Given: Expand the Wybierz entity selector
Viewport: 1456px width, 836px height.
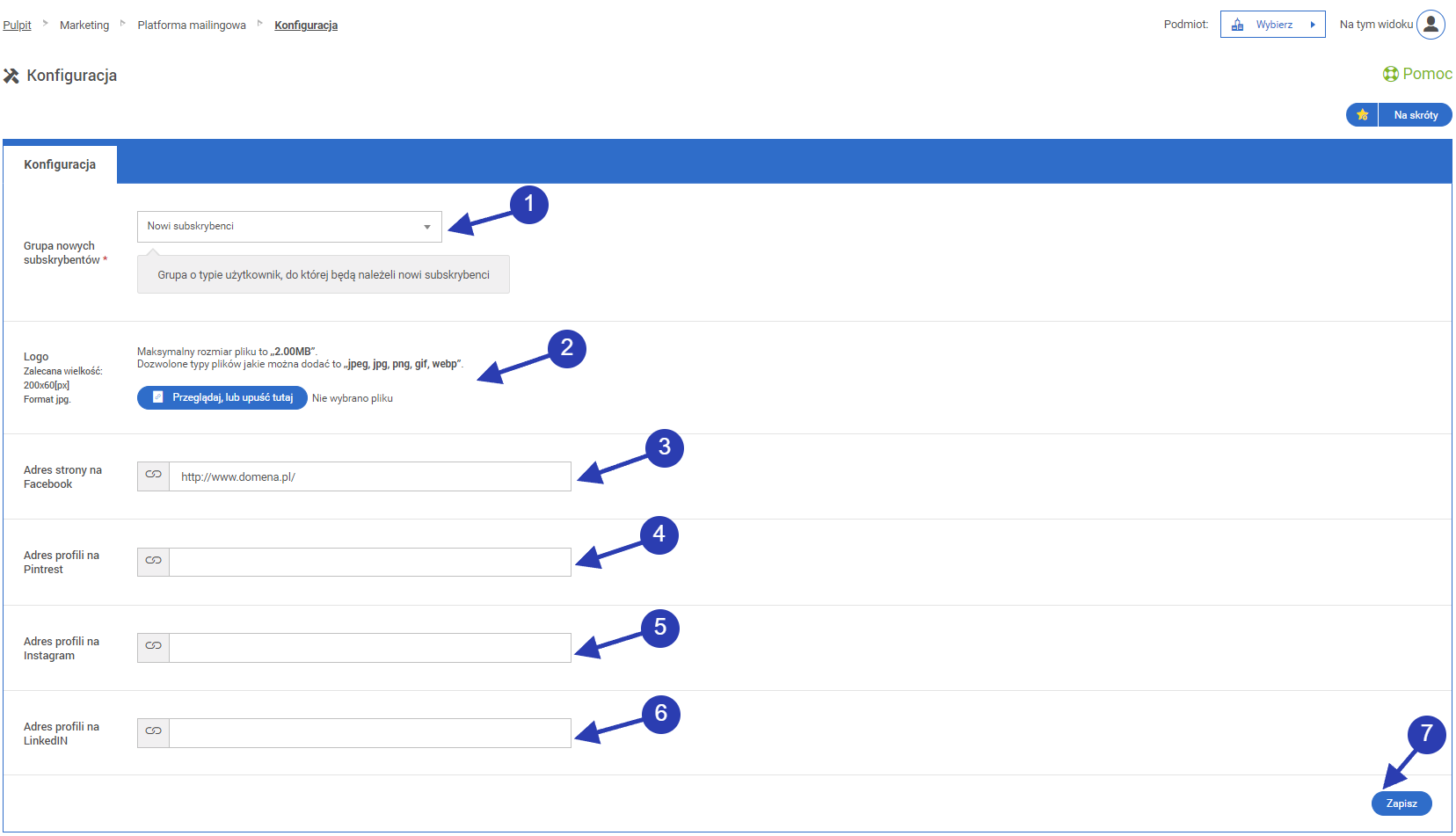Looking at the screenshot, I should pyautogui.click(x=1272, y=25).
